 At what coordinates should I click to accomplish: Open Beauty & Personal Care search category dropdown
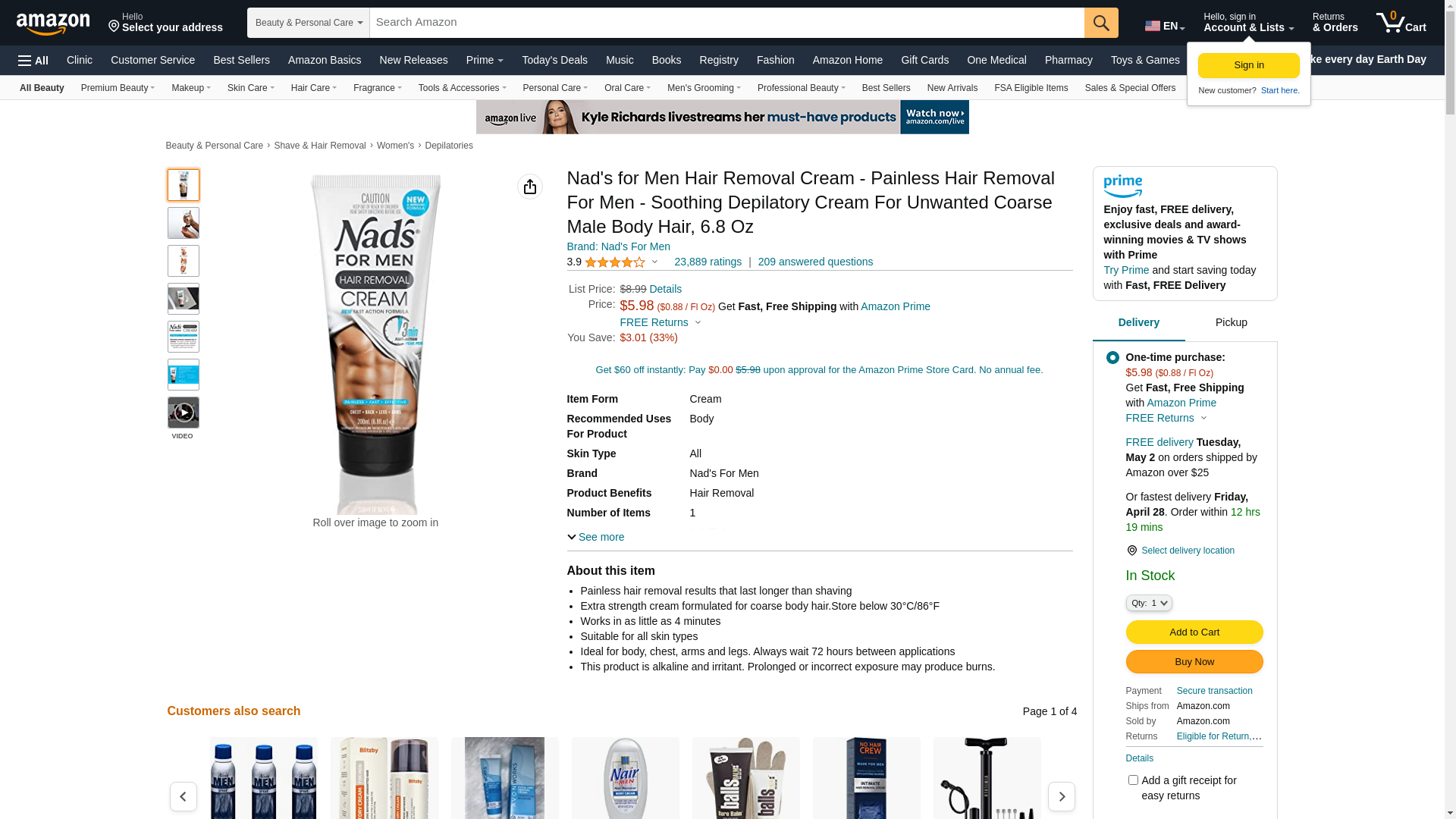pyautogui.click(x=309, y=23)
